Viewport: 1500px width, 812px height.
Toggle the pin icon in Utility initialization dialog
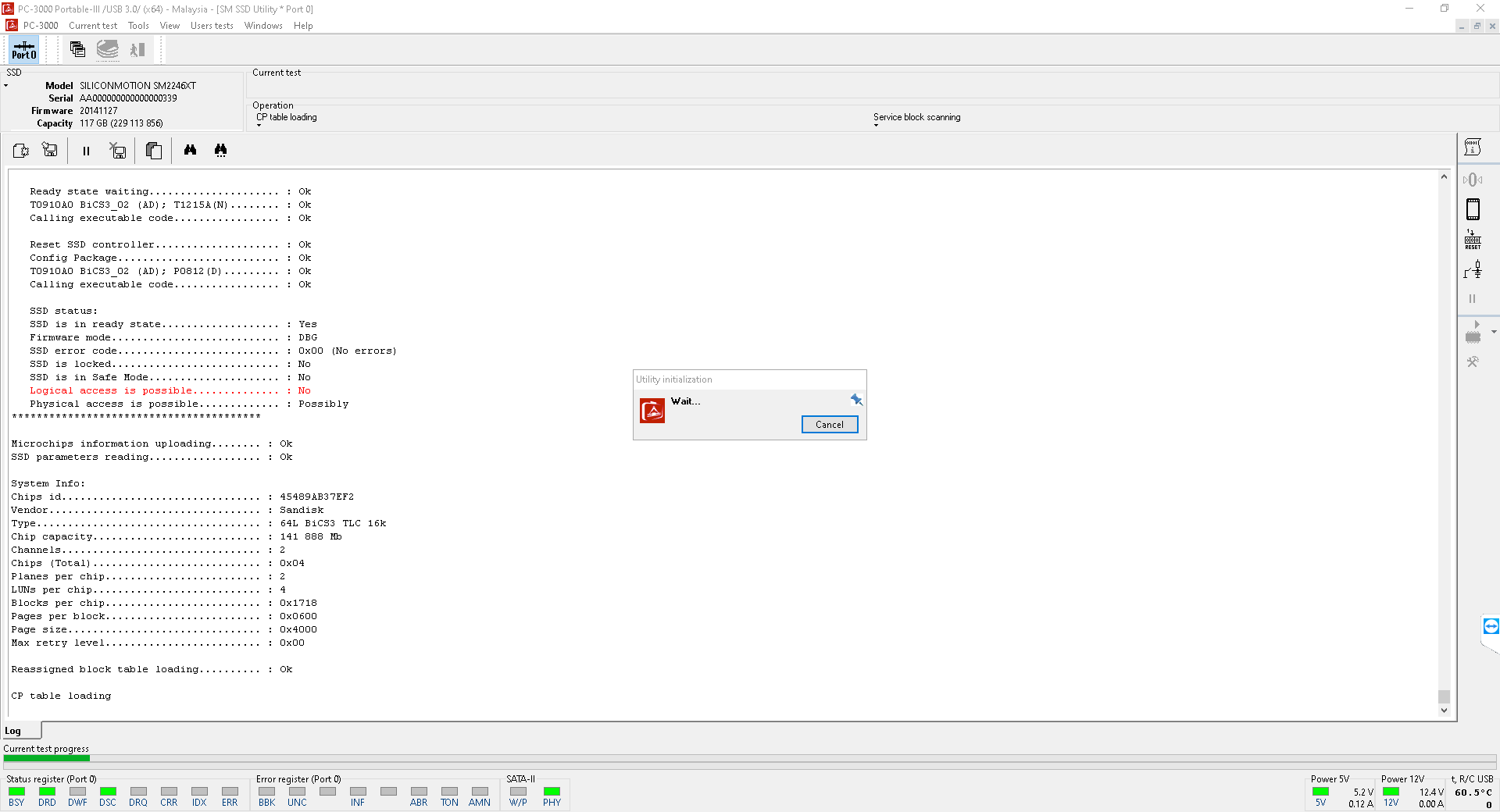856,400
